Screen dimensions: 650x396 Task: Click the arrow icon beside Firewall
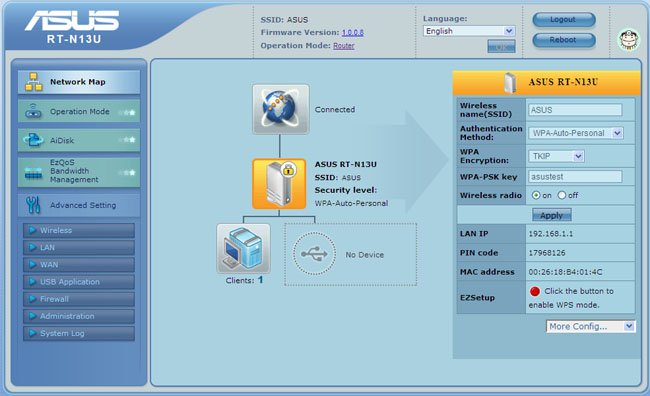point(32,299)
